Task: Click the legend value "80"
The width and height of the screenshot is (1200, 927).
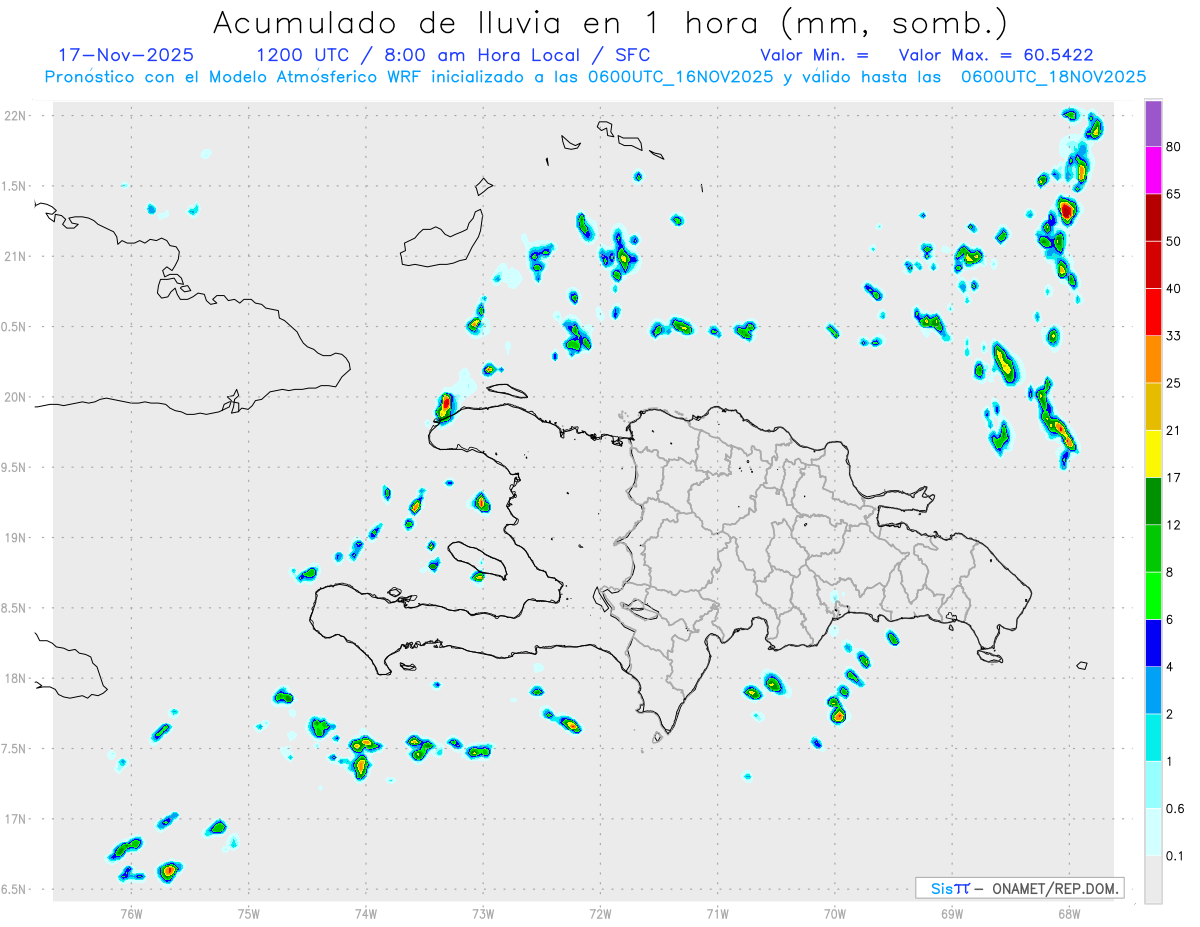Action: (1174, 147)
